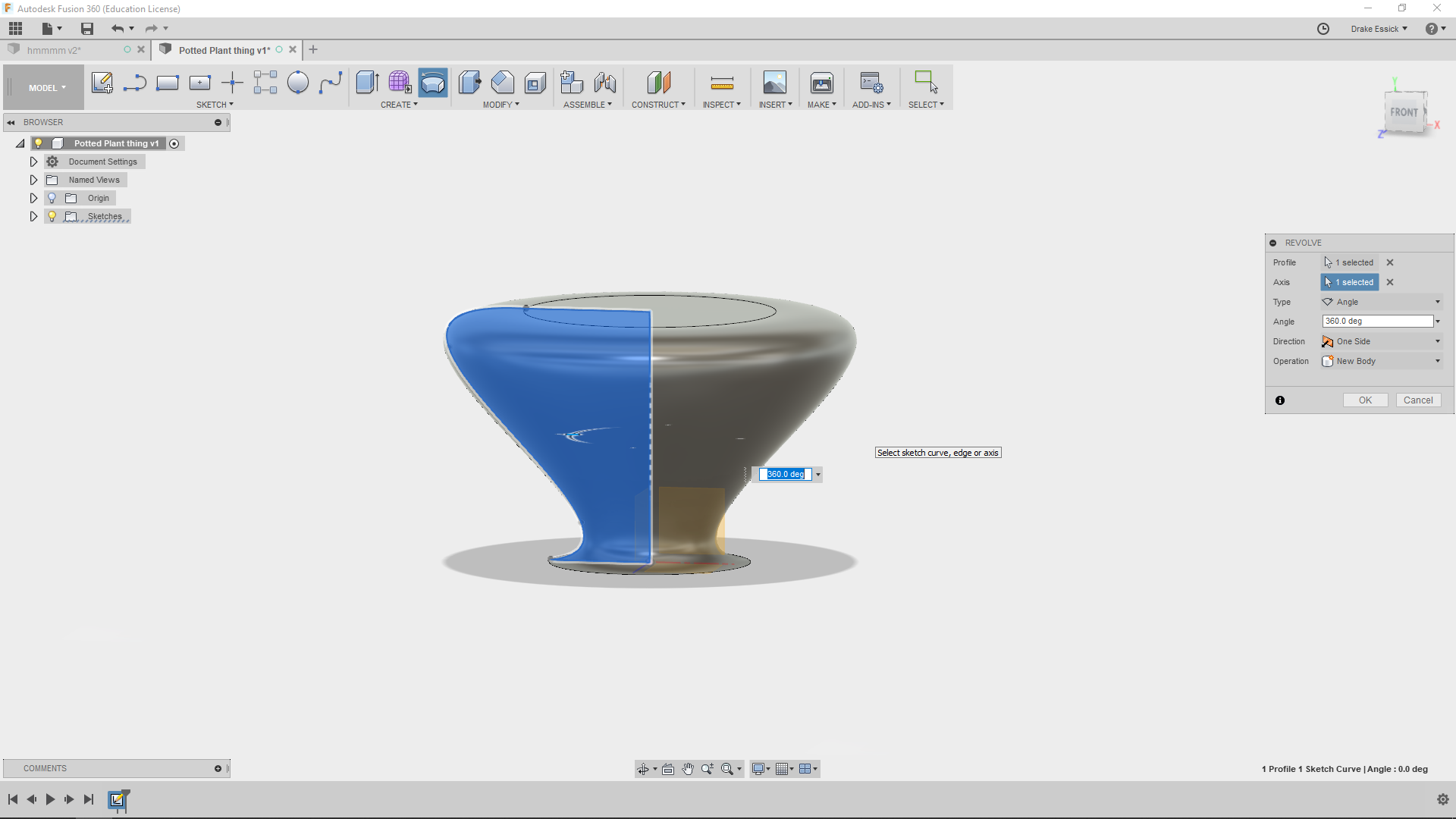Open the Direction One Side dropdown
The image size is (1456, 819).
pos(1381,341)
